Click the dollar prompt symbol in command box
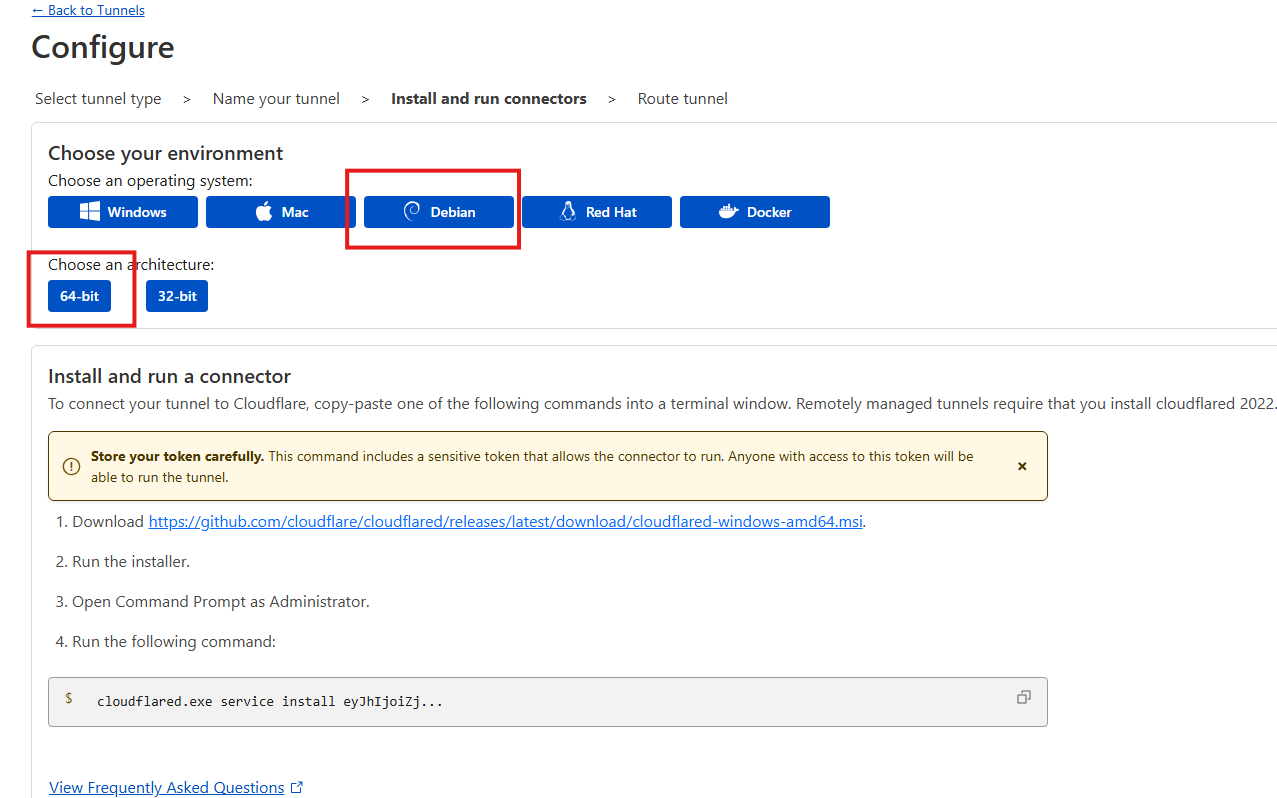 (69, 699)
